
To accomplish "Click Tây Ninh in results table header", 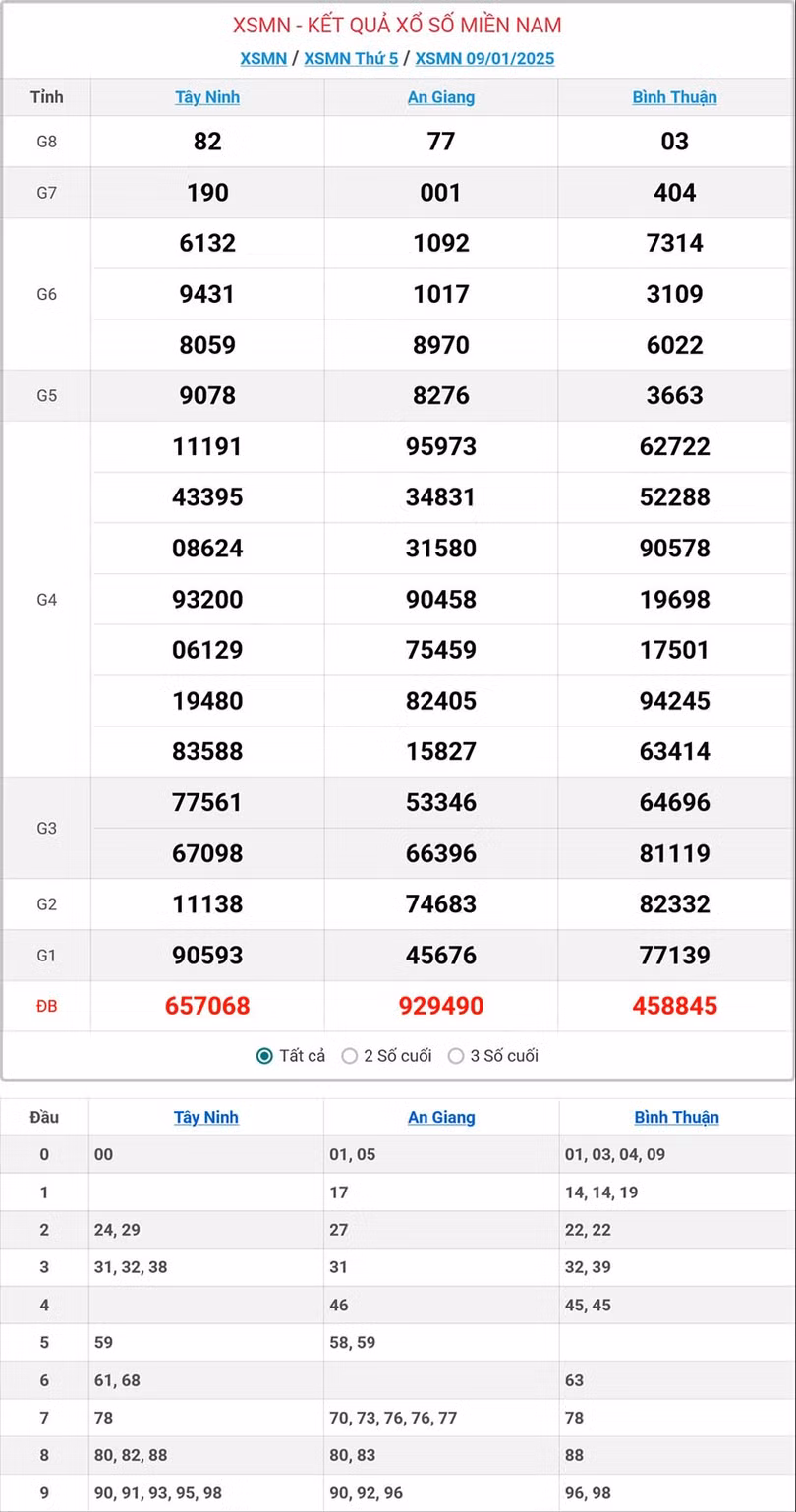I will pos(207,97).
